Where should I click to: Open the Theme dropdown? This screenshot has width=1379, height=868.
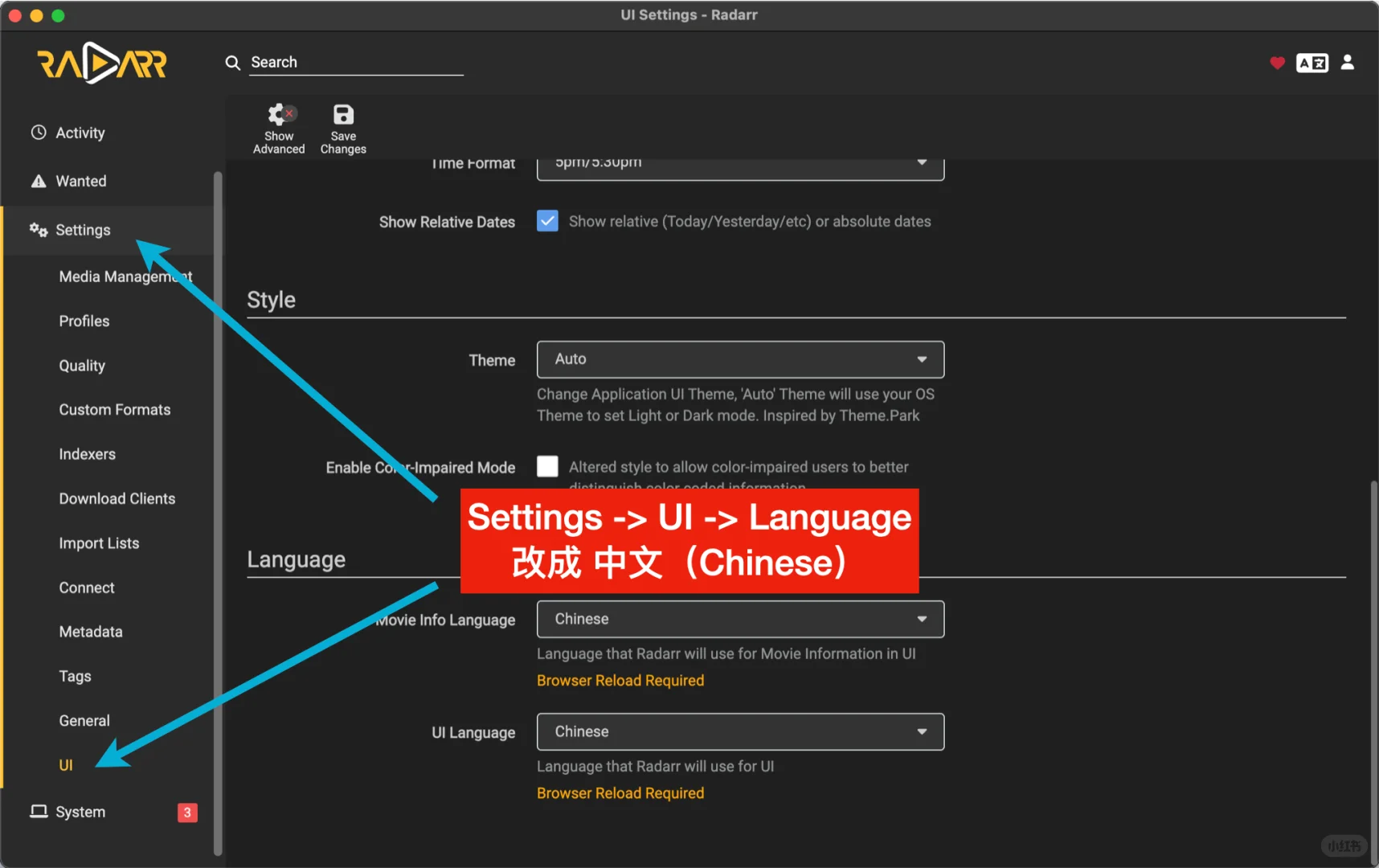click(740, 359)
